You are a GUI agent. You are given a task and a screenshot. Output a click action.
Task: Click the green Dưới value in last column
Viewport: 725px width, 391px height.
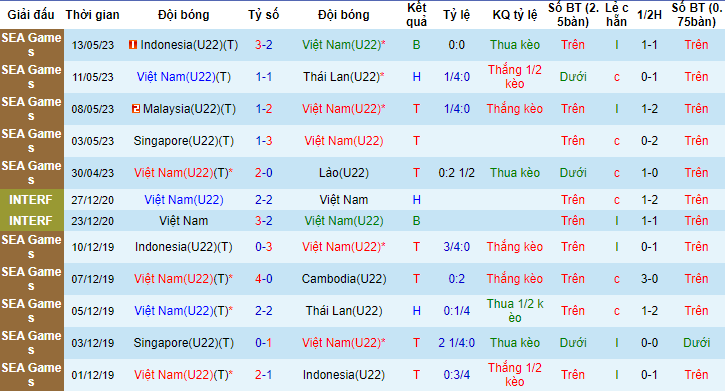[x=696, y=343]
